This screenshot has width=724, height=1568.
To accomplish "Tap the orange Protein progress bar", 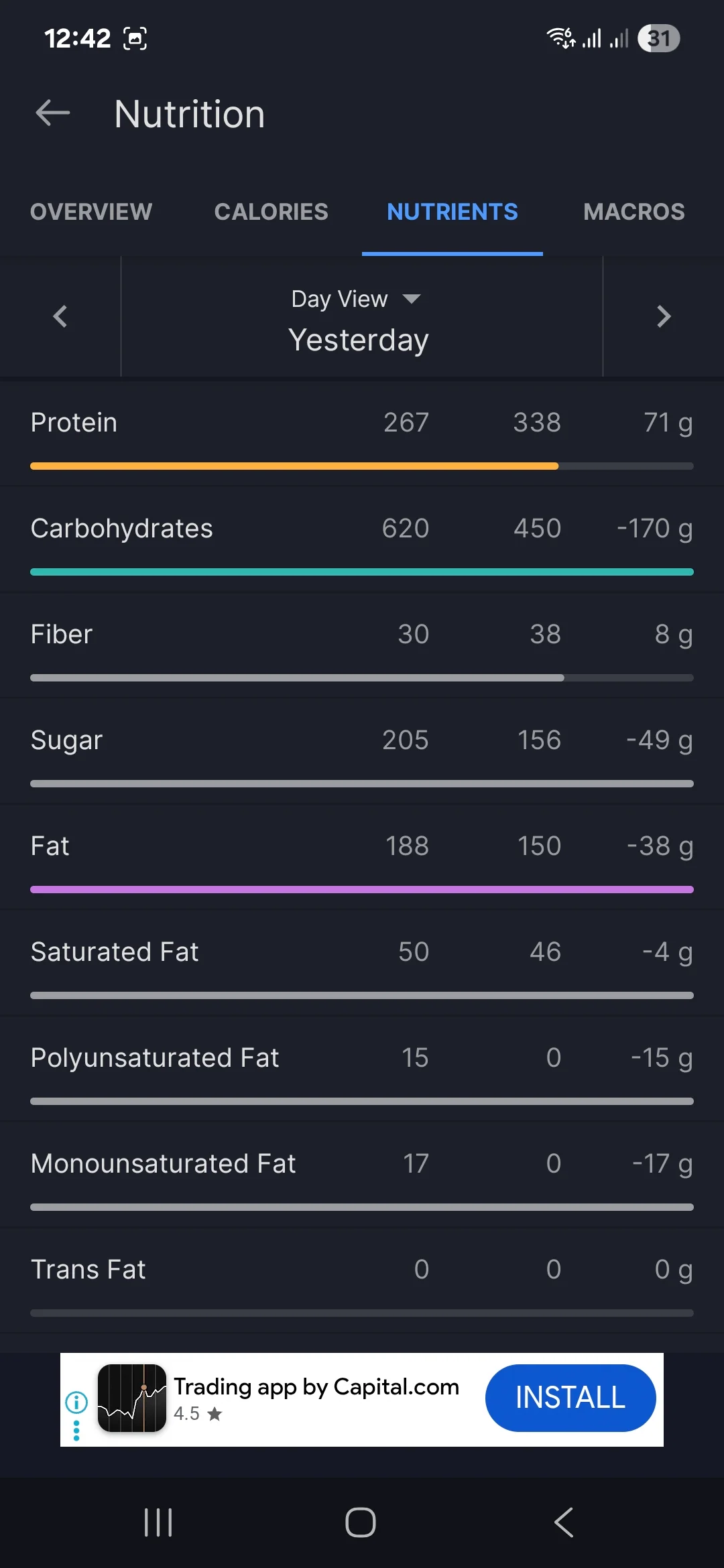I will coord(295,466).
